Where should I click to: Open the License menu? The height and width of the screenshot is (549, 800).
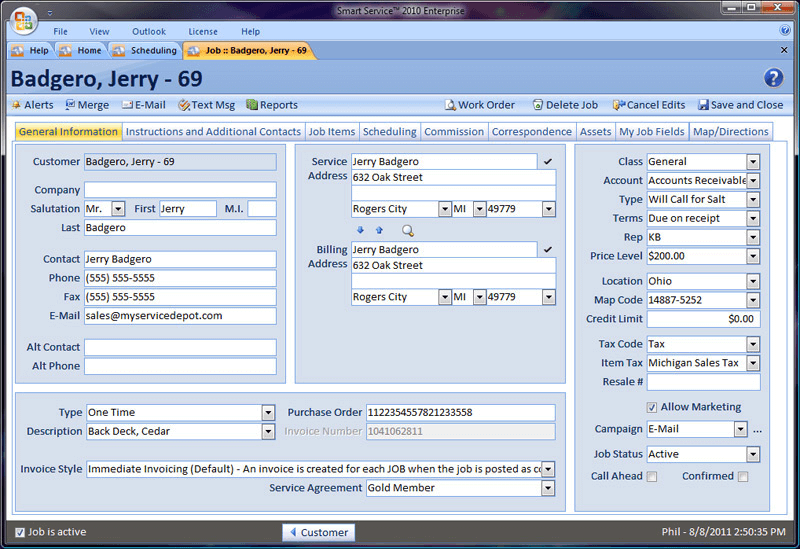pos(203,32)
